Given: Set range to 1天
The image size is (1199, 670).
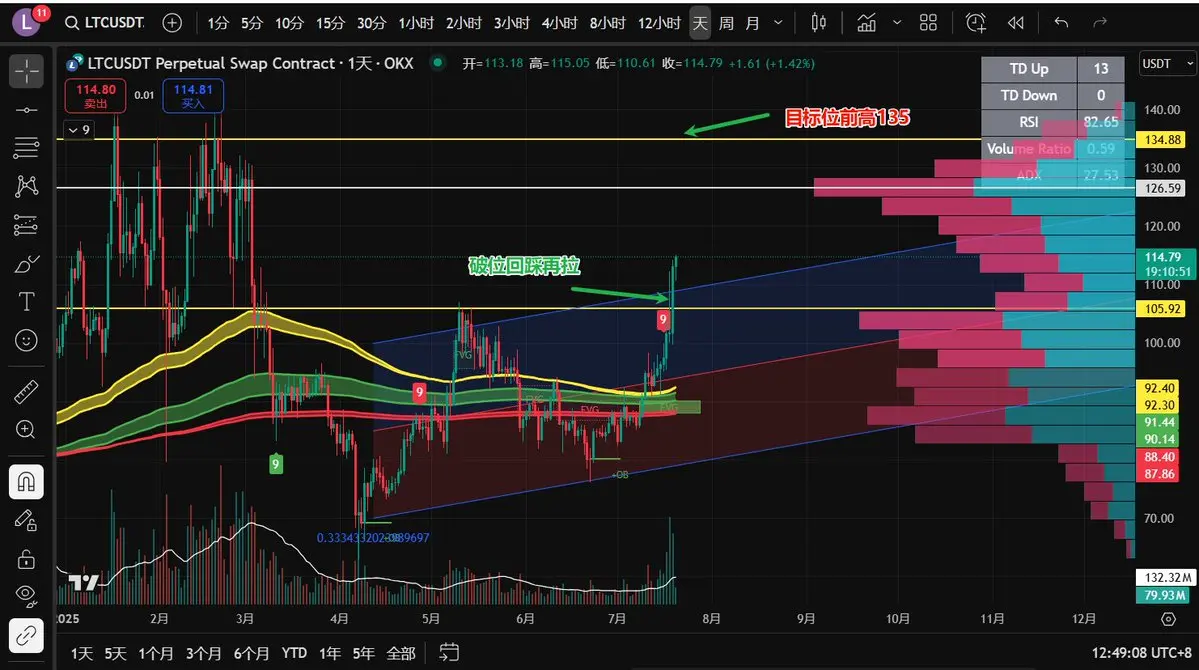Looking at the screenshot, I should coord(82,653).
